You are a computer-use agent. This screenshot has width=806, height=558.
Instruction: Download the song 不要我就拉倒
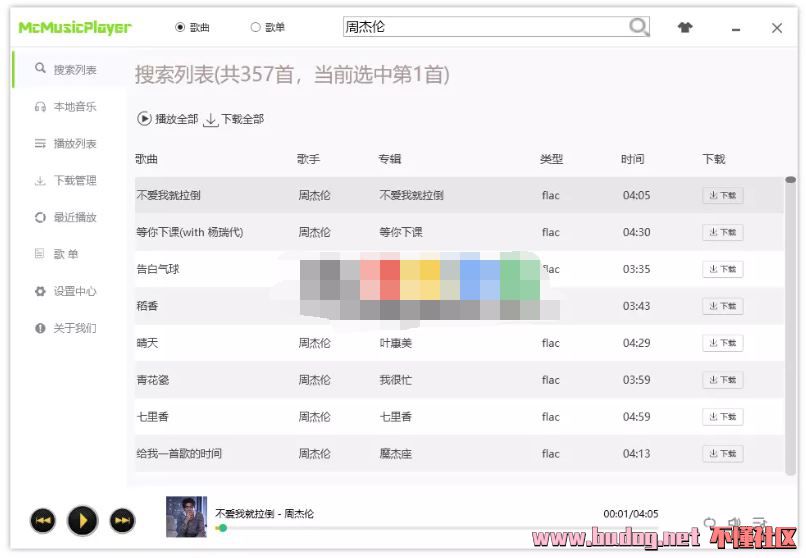coord(722,196)
